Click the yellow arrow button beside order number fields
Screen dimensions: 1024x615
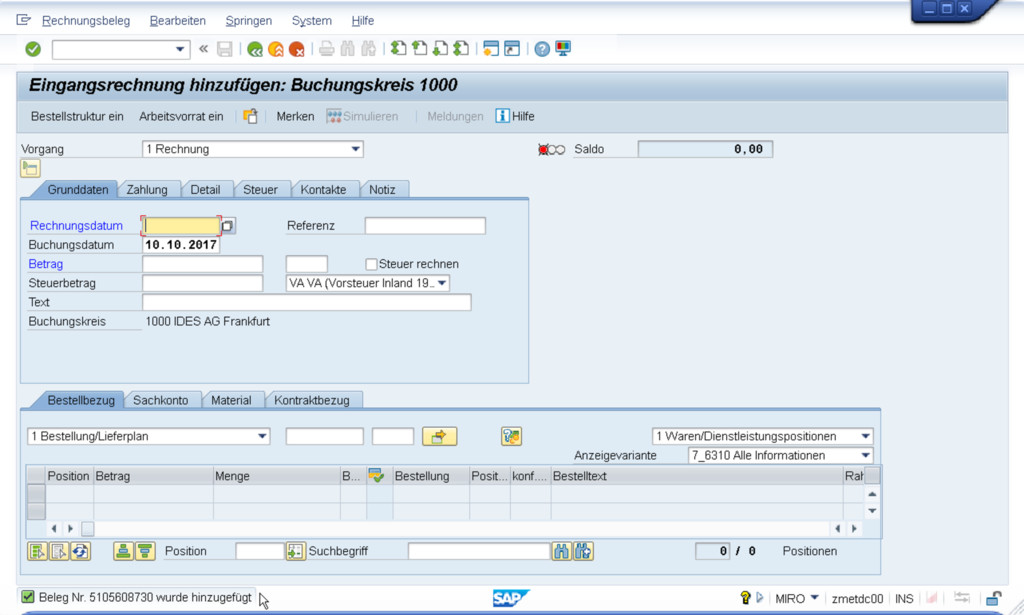(x=440, y=436)
